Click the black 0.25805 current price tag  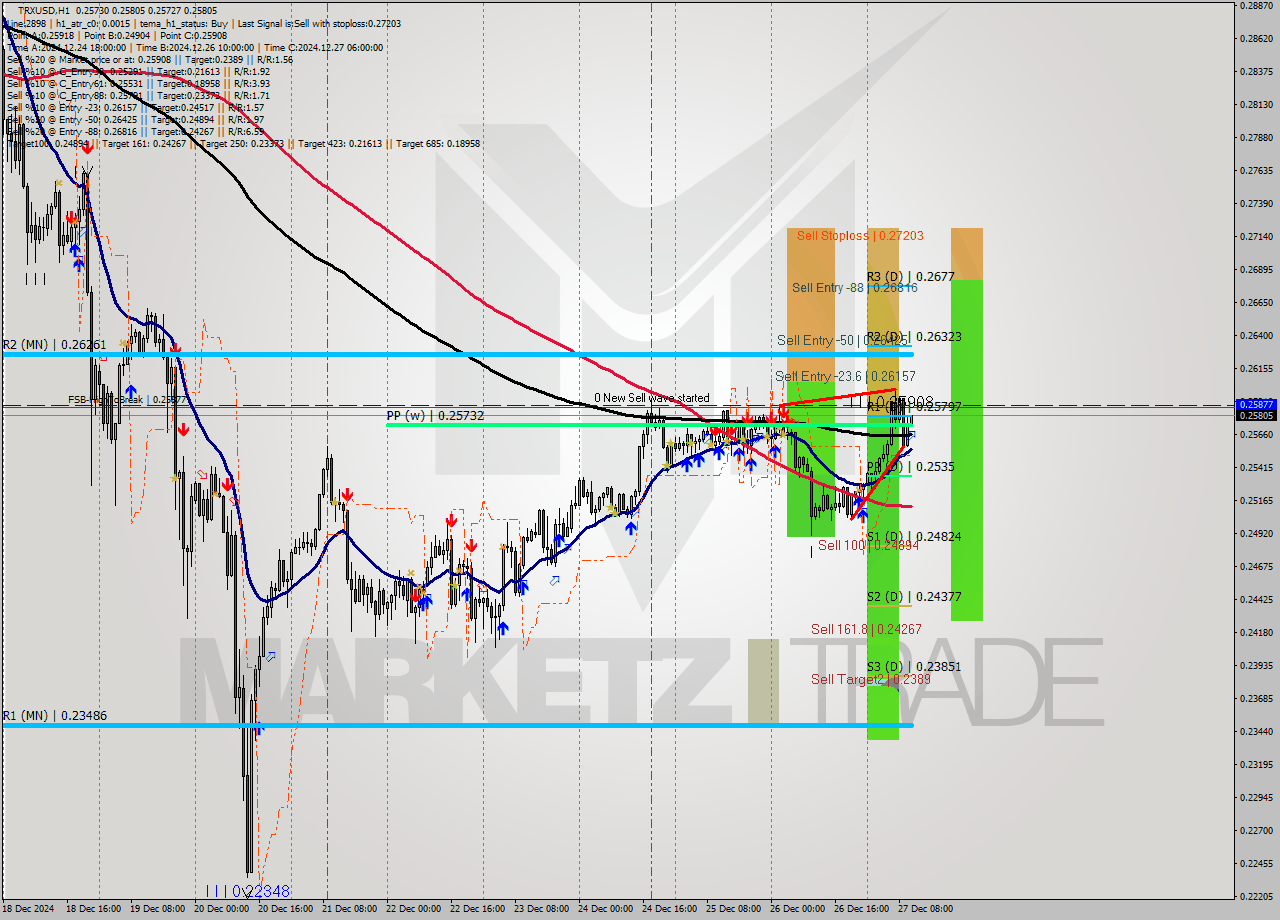(x=1257, y=416)
